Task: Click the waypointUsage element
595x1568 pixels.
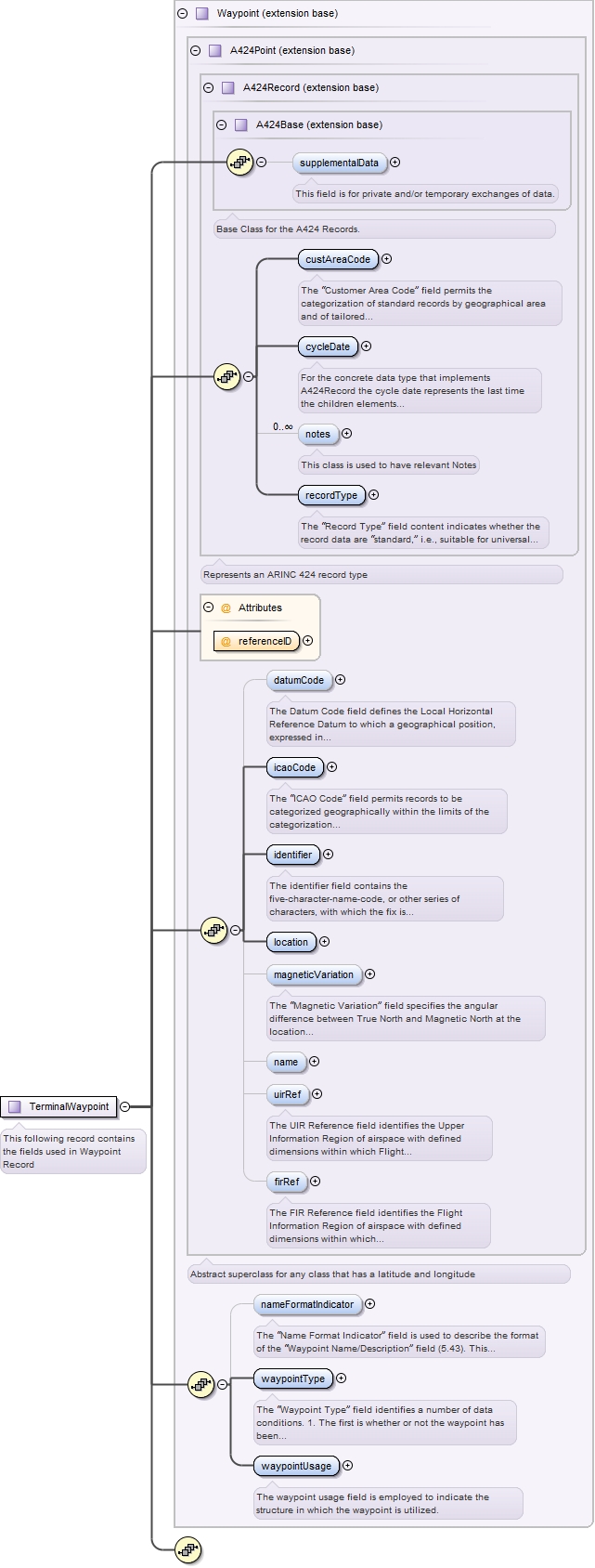Action: [296, 1466]
